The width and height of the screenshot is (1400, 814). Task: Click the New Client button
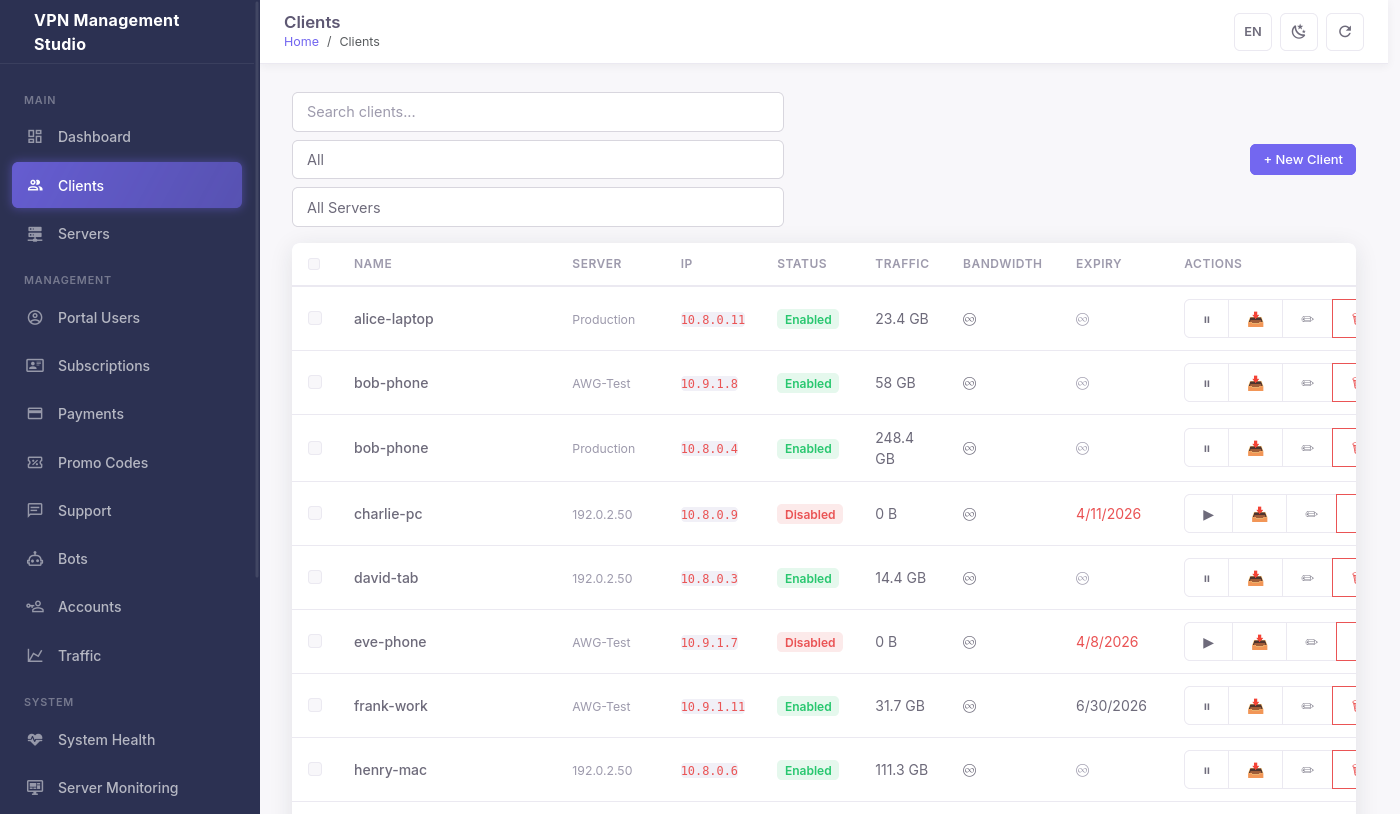1302,159
